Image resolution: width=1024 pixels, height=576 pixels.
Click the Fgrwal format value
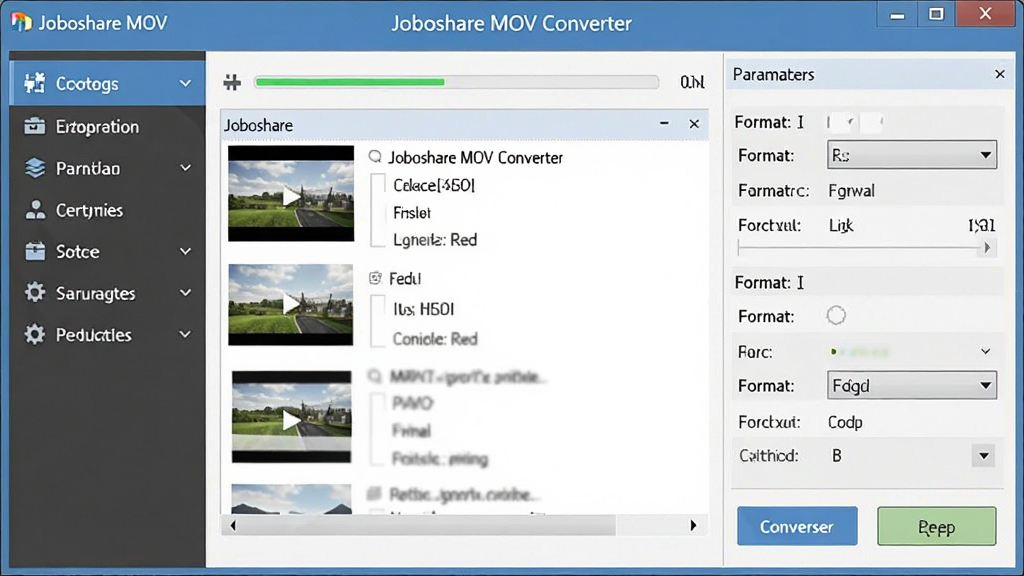pyautogui.click(x=852, y=191)
